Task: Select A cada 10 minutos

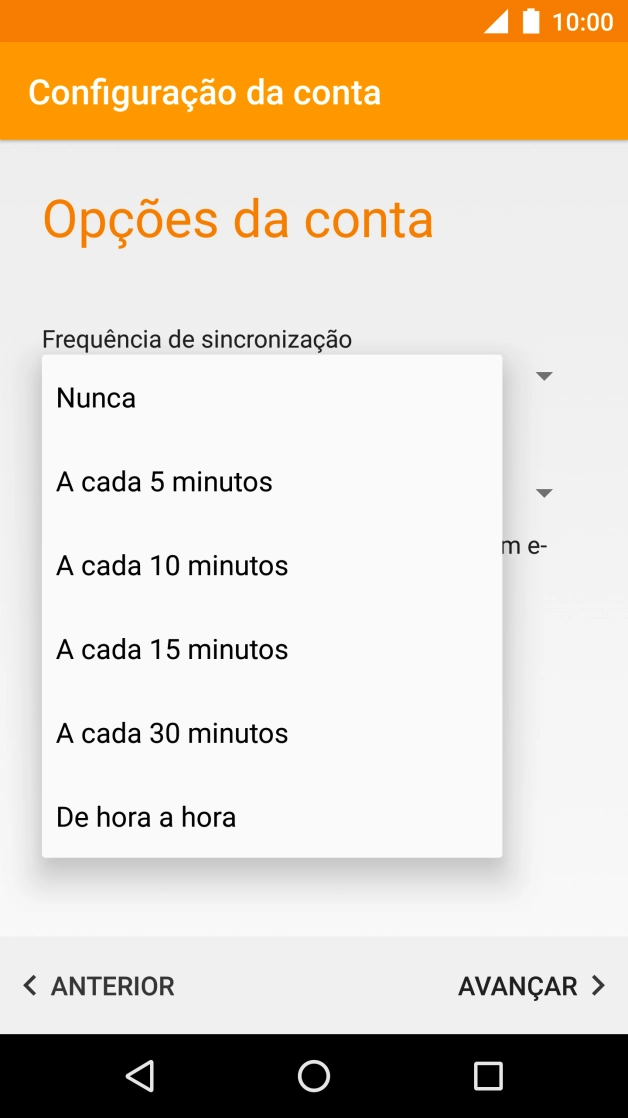Action: pos(170,565)
